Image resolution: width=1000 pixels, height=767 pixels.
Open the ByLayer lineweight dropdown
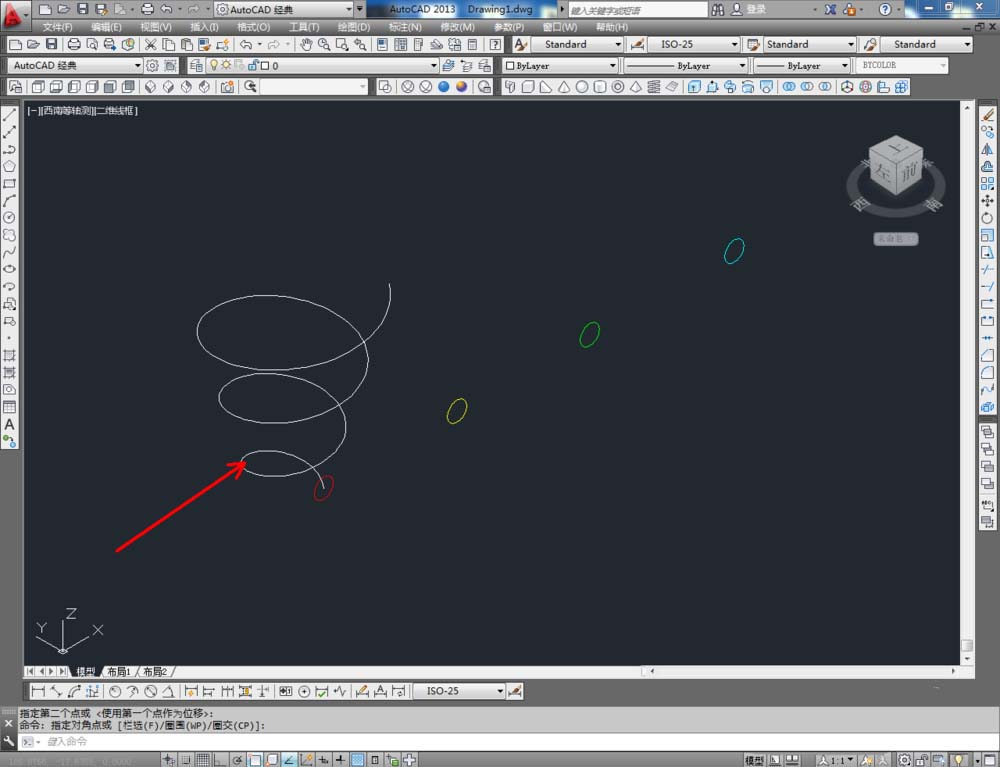[802, 66]
